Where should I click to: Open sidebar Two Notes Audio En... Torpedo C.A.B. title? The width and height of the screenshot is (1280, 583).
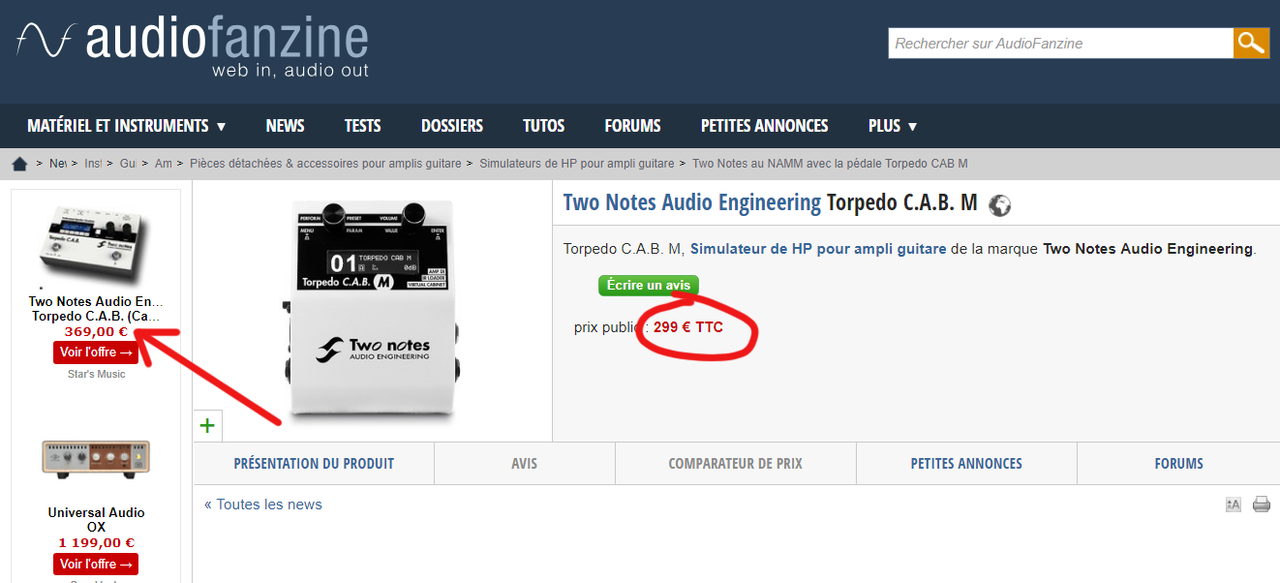(x=96, y=309)
